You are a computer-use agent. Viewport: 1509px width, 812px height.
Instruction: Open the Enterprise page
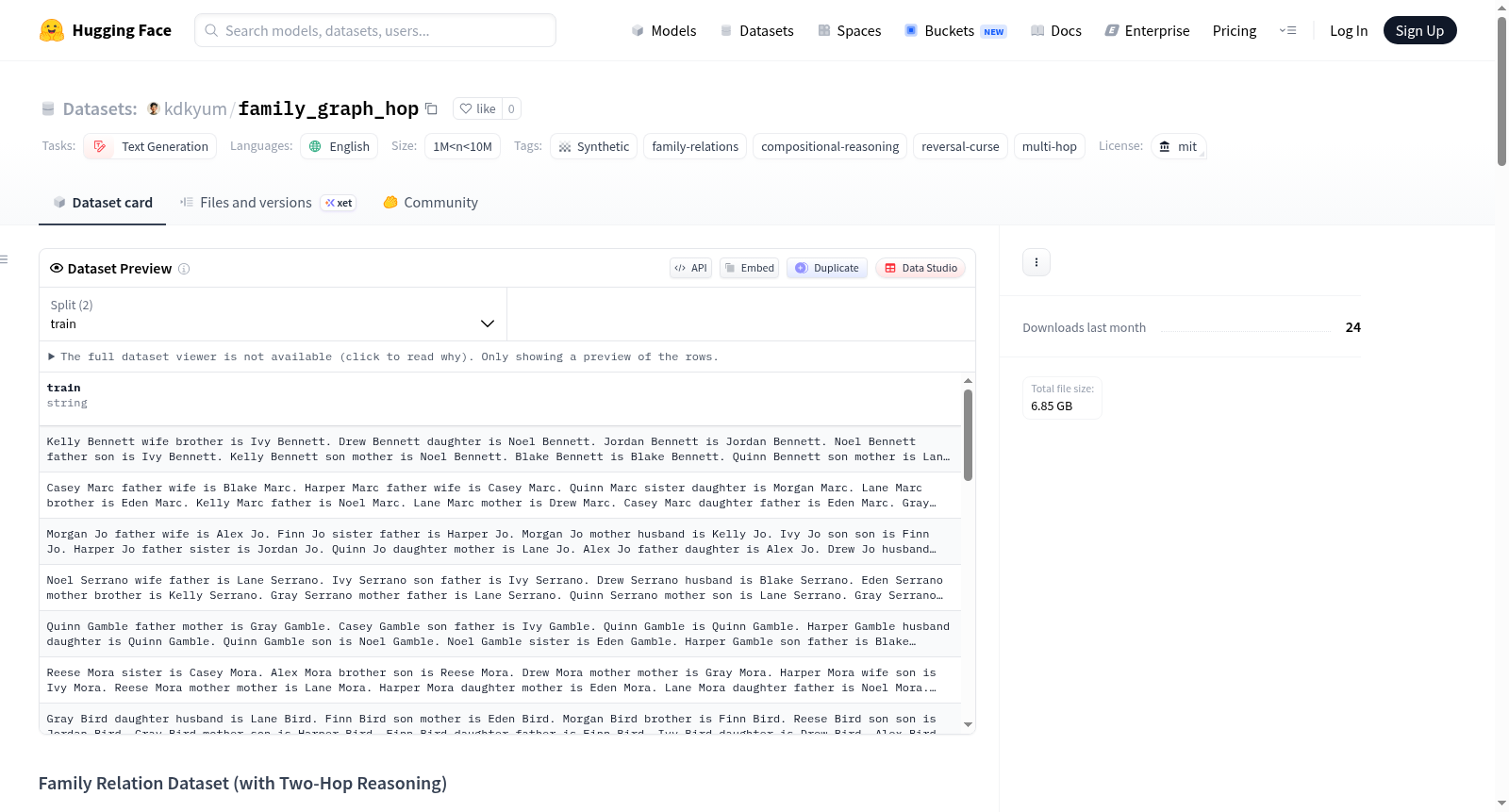pos(1147,30)
